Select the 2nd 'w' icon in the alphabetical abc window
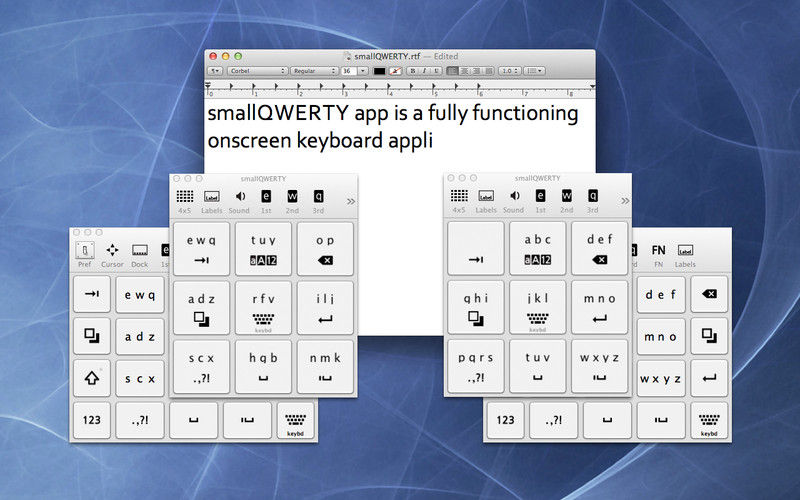Image resolution: width=800 pixels, height=500 pixels. 567,196
